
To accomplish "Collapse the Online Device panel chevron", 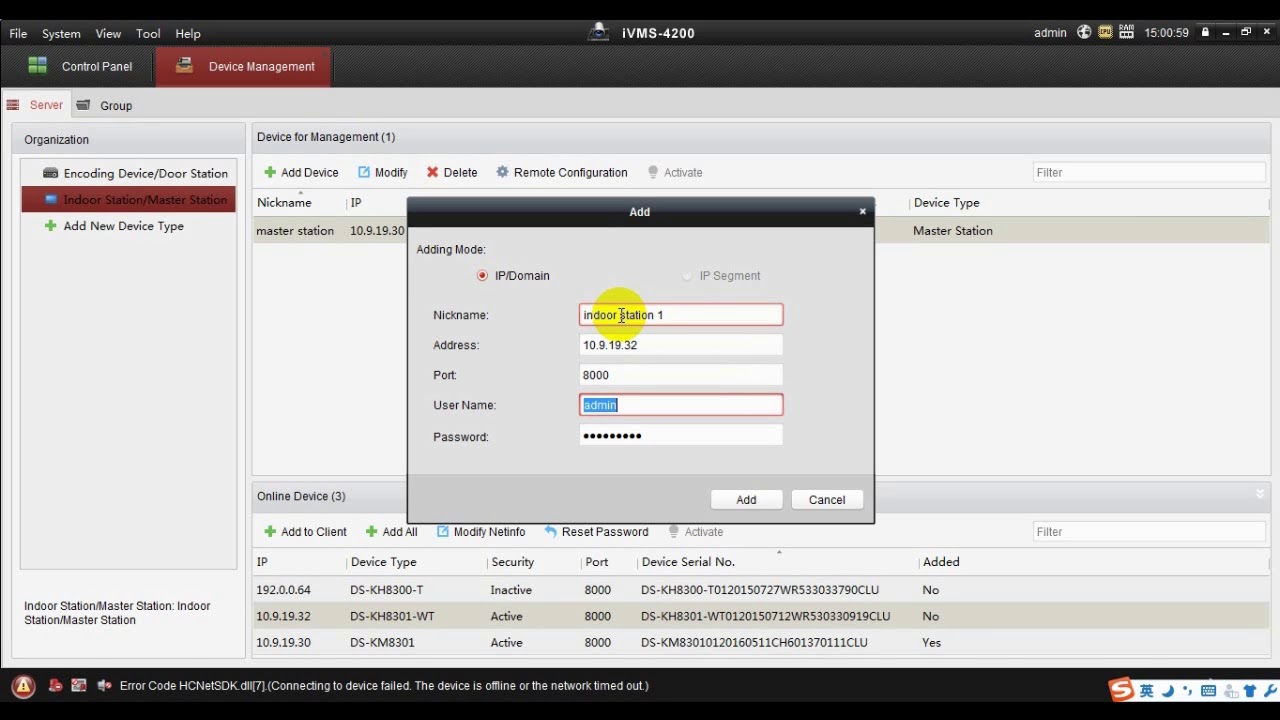I will (x=1260, y=494).
